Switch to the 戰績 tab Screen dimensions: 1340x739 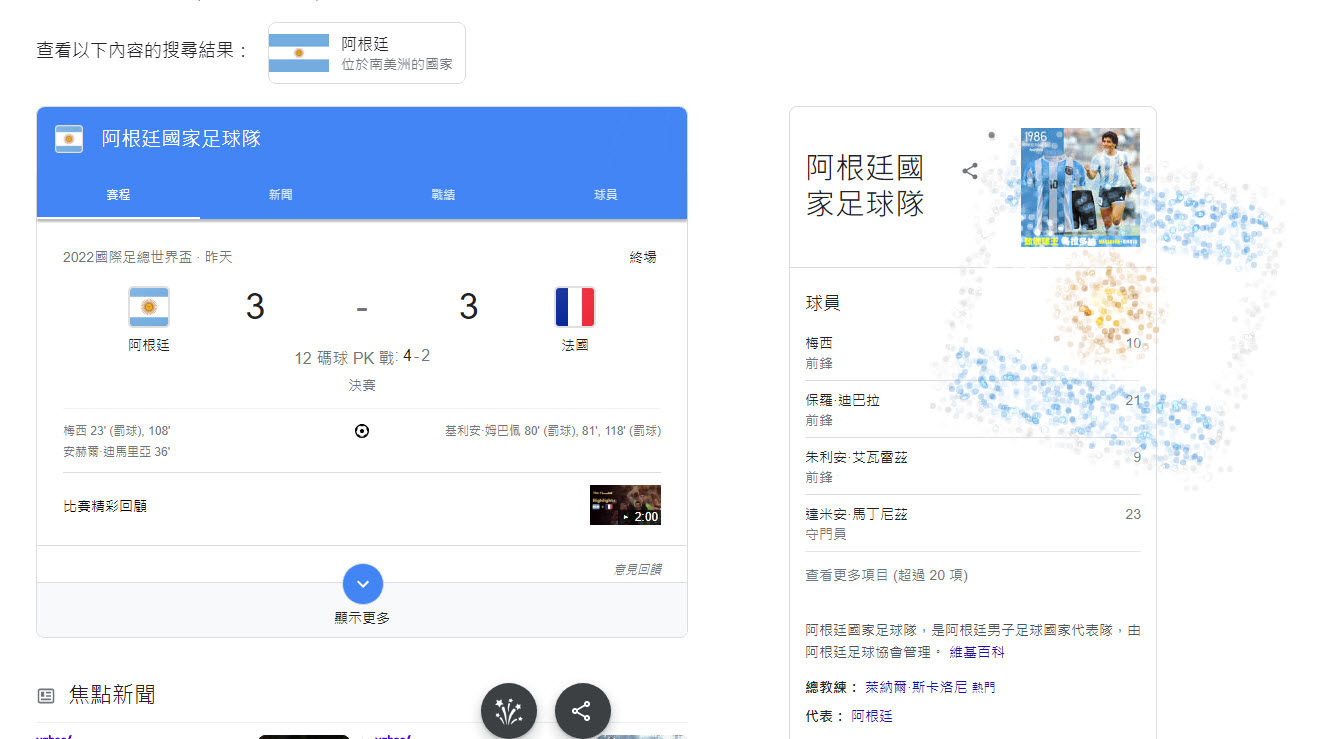tap(443, 195)
